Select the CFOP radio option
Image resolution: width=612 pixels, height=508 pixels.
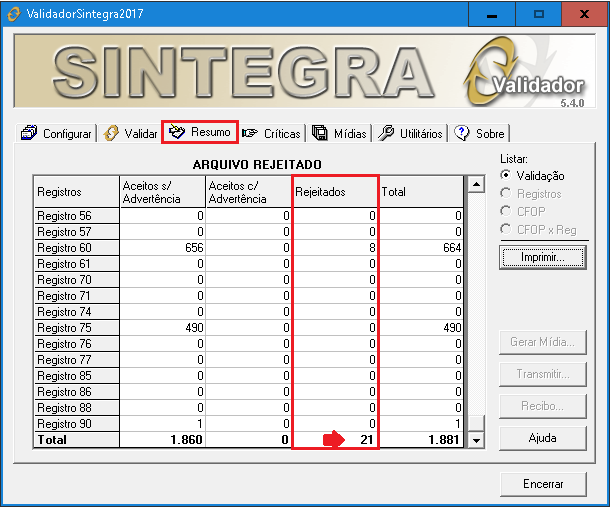coord(523,211)
